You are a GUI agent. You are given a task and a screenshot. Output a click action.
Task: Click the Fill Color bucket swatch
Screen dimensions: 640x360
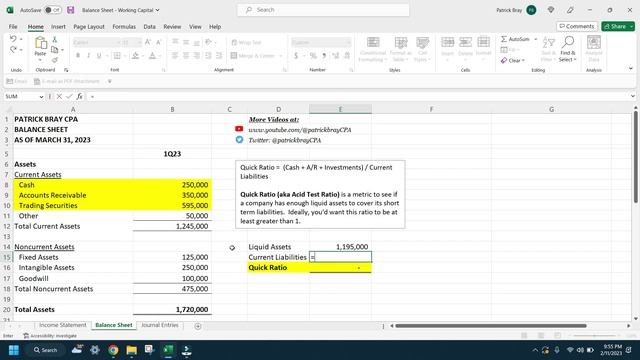pyautogui.click(x=136, y=56)
